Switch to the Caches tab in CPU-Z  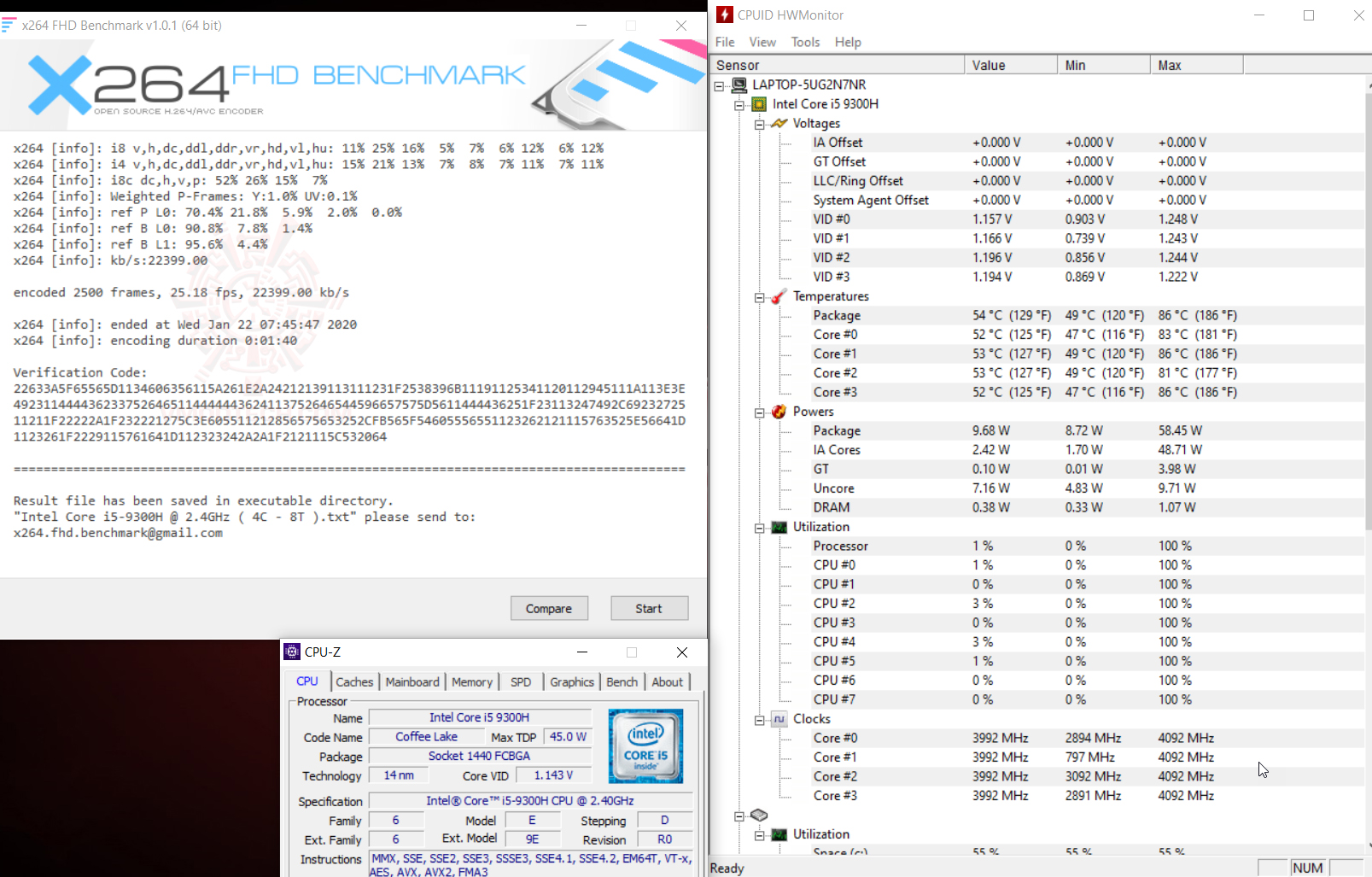[354, 681]
